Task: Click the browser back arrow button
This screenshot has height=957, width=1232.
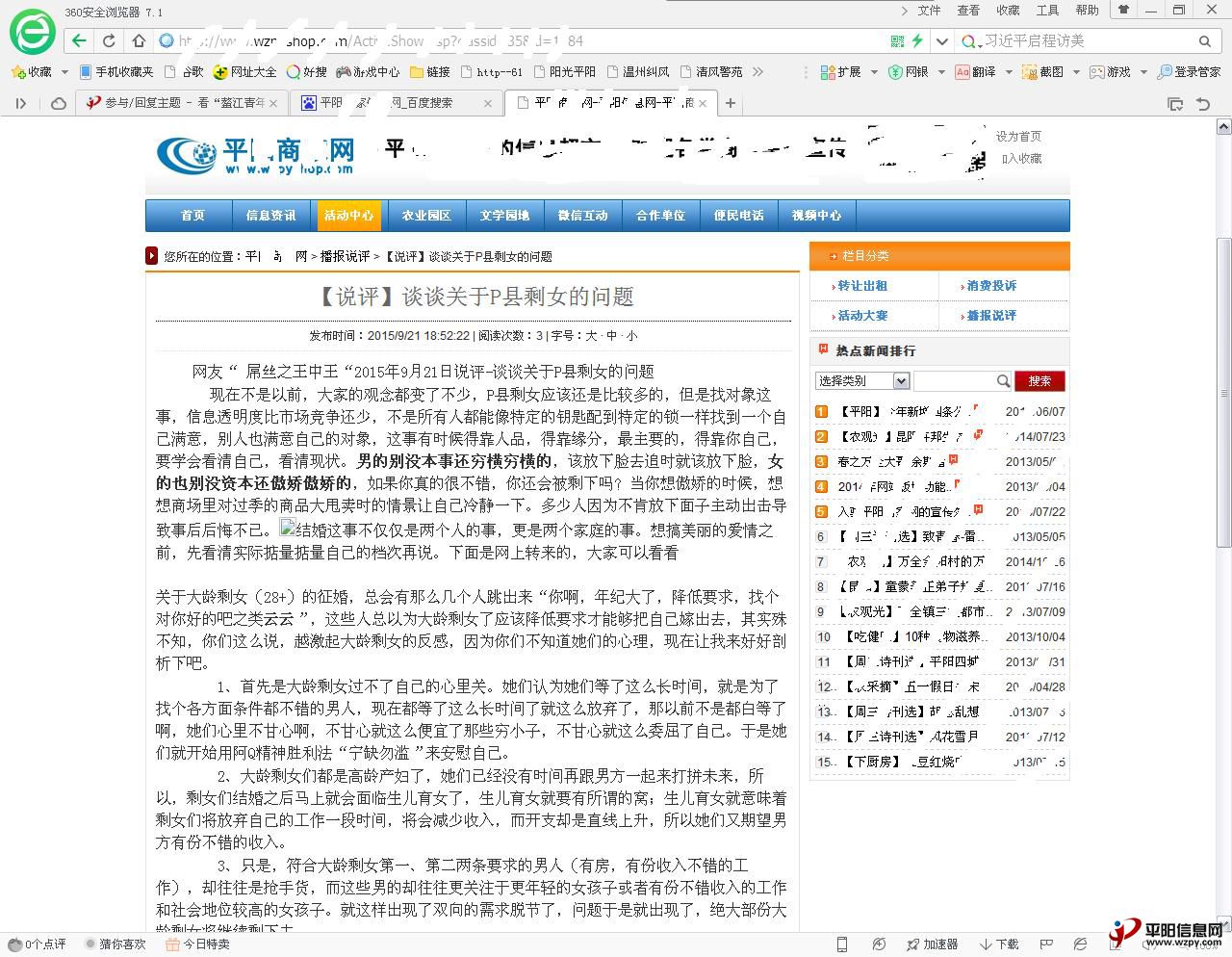Action: [79, 40]
